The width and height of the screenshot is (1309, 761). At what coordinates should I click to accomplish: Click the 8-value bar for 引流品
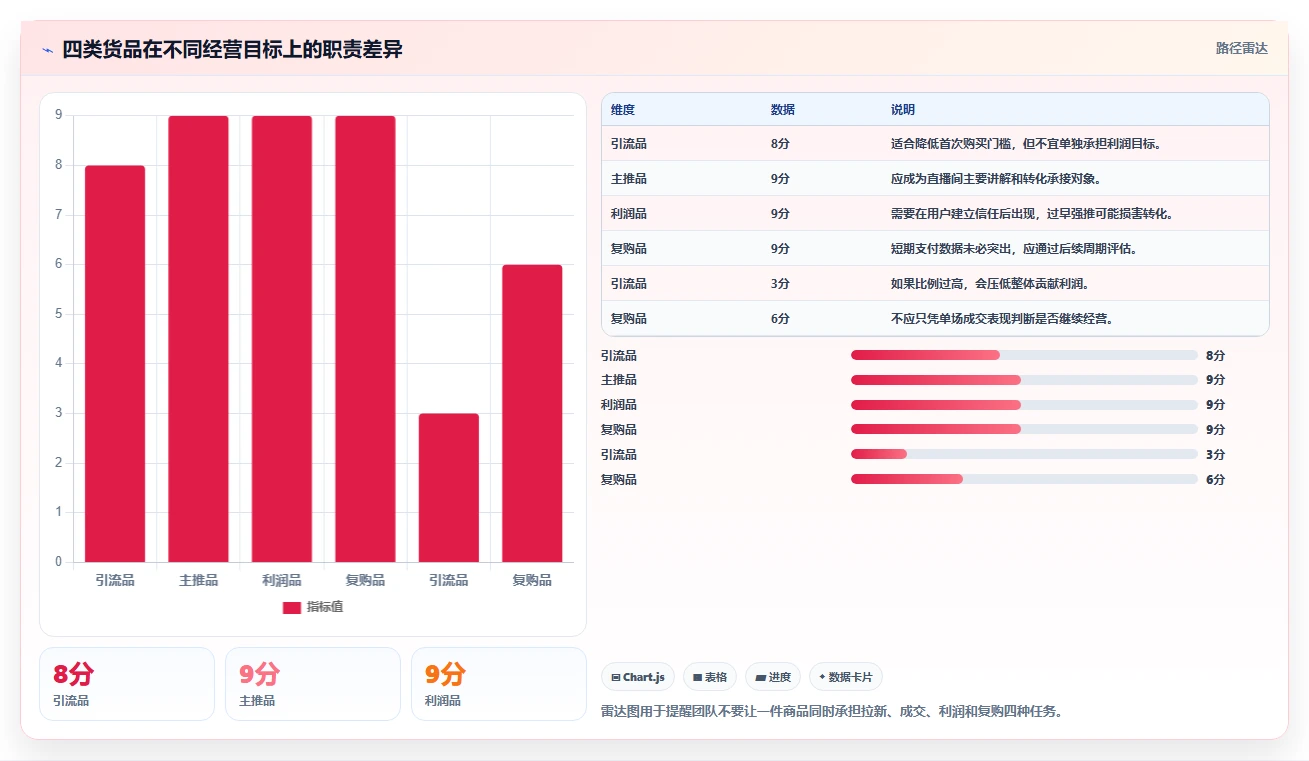coord(115,364)
